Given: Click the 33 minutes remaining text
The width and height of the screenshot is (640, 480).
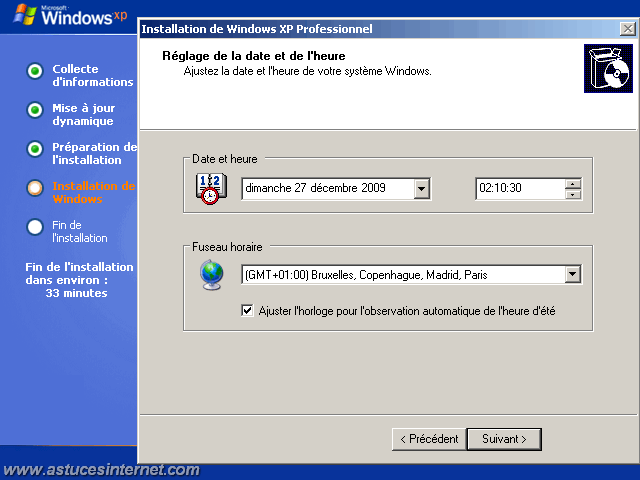Looking at the screenshot, I should 76,293.
